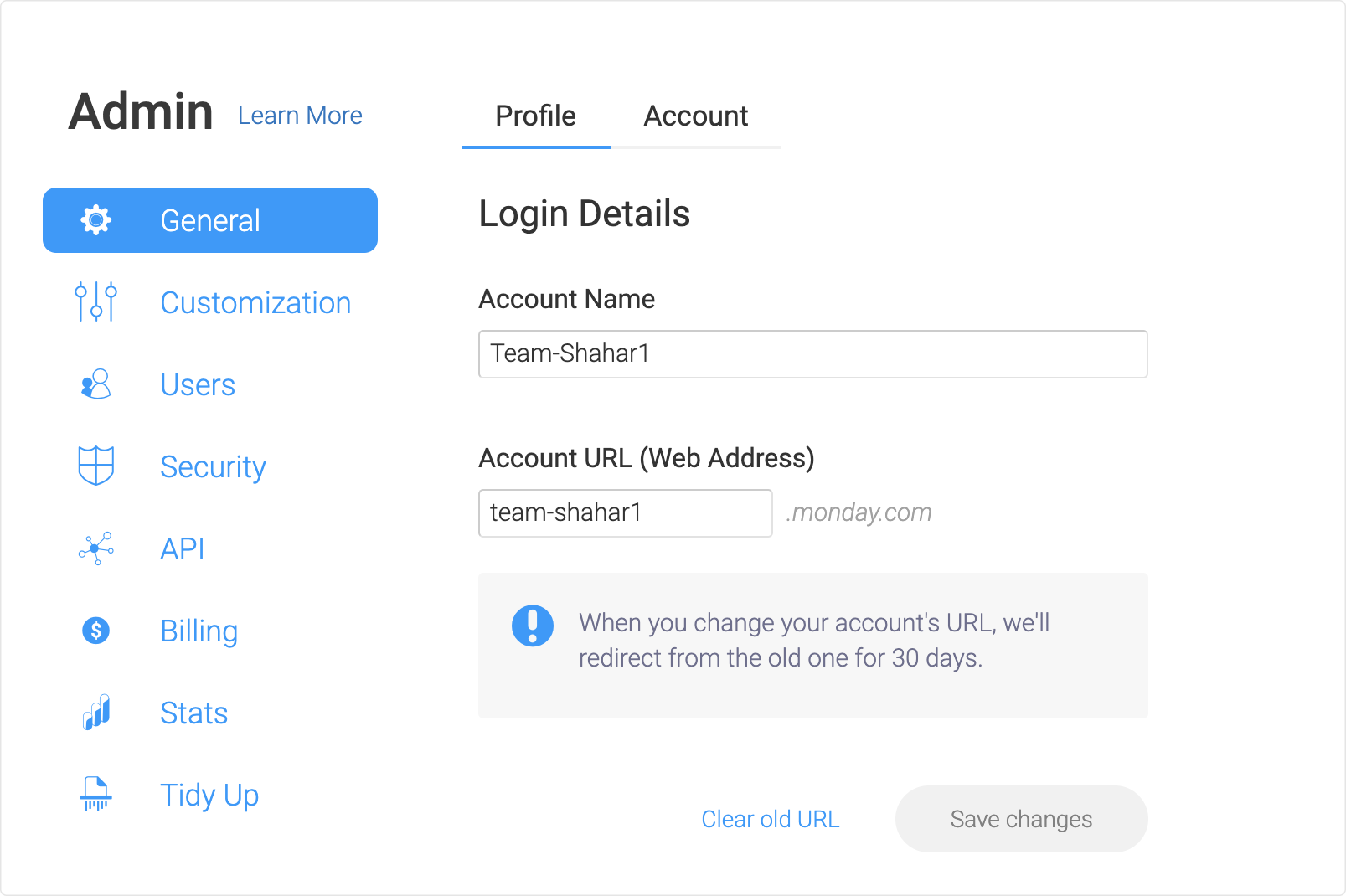This screenshot has width=1346, height=896.
Task: Click the Tidy Up shredder icon
Action: coord(96,794)
